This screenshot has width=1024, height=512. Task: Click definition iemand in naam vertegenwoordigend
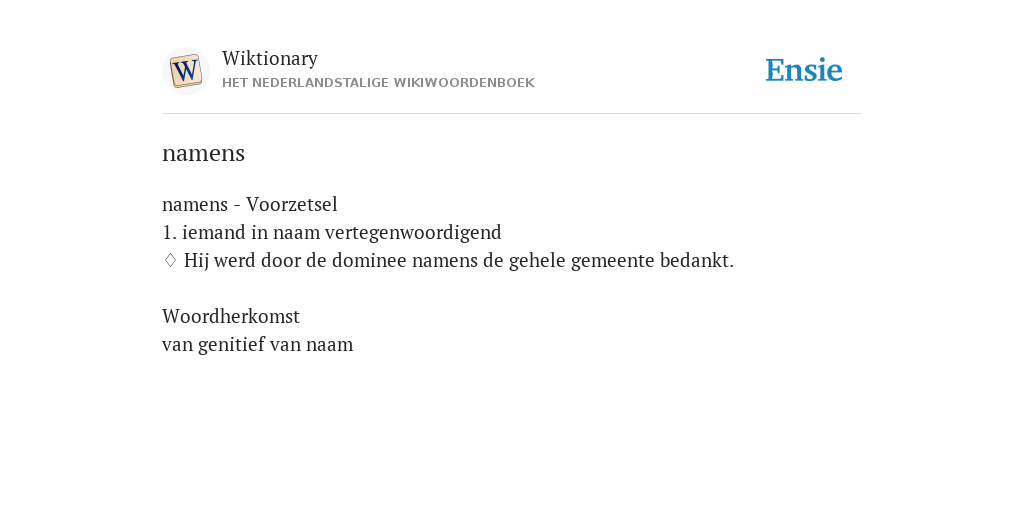[x=342, y=233]
